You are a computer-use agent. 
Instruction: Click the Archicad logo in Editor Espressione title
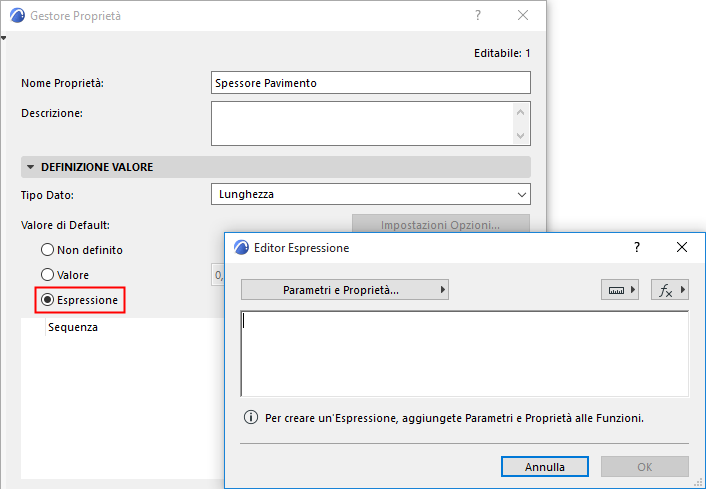click(x=241, y=247)
